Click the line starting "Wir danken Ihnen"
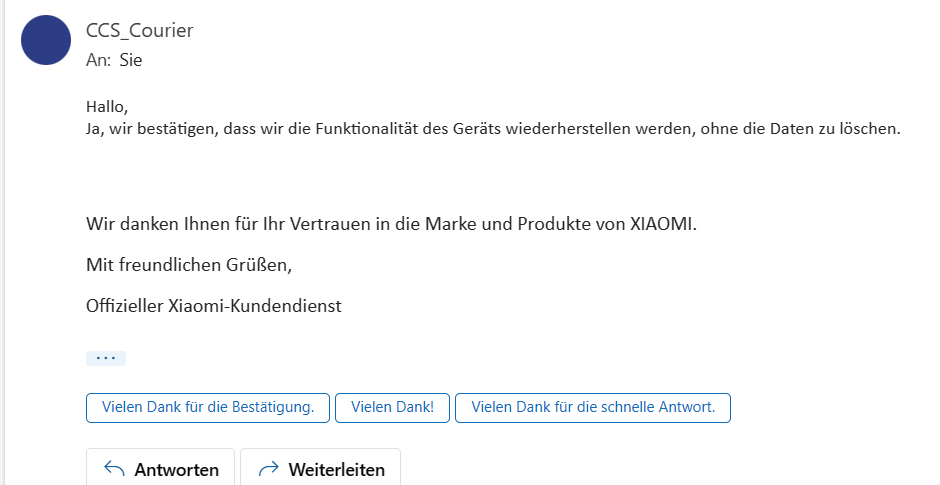The width and height of the screenshot is (940, 485). [391, 223]
